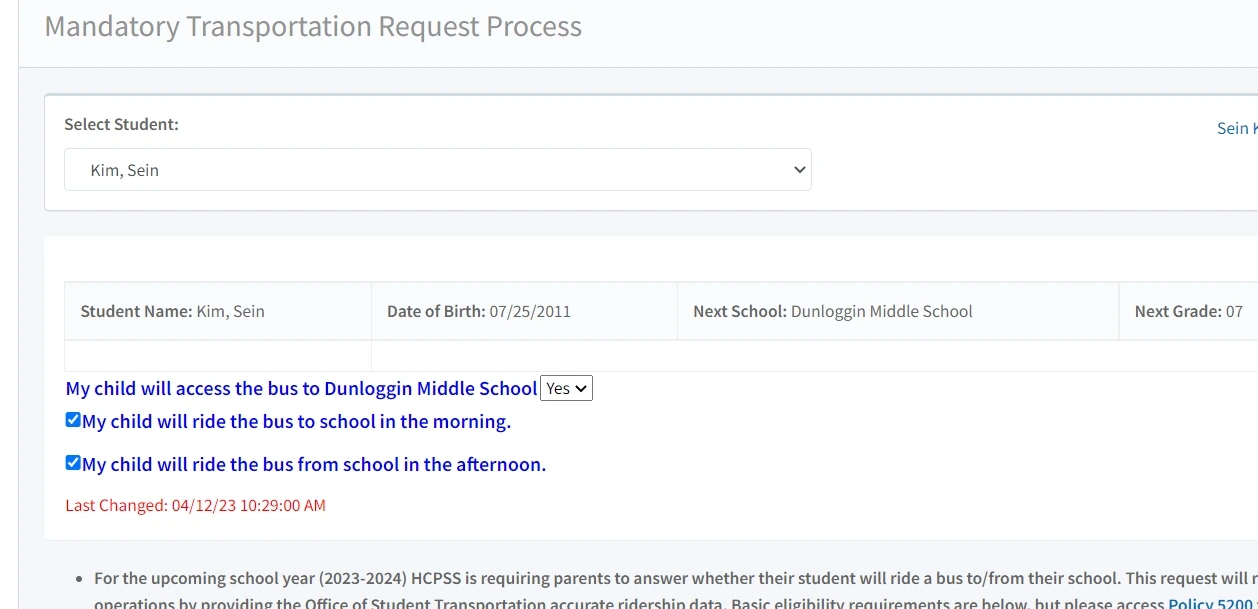The height and width of the screenshot is (609, 1258).
Task: Open the Select Student dropdown
Action: (437, 170)
